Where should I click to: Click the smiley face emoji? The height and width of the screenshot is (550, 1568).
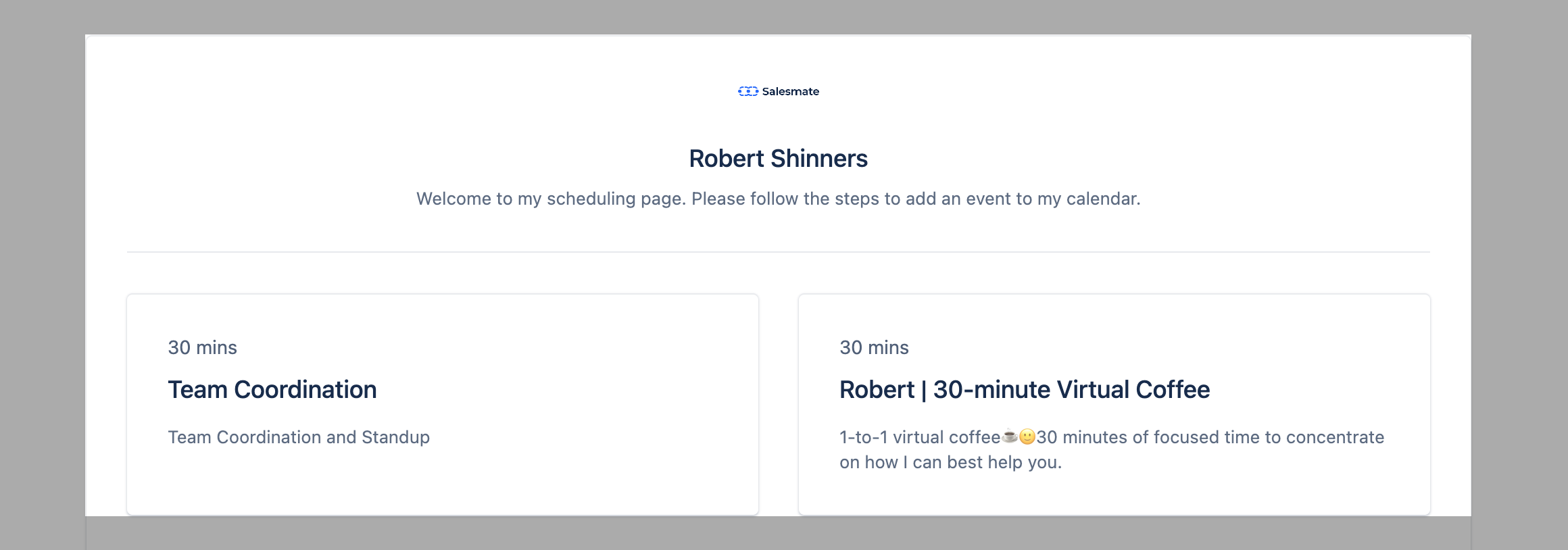(1027, 436)
